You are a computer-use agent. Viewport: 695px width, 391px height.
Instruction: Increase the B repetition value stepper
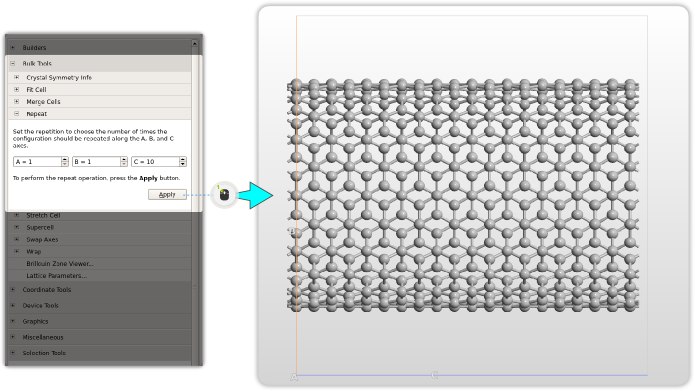pyautogui.click(x=124, y=159)
